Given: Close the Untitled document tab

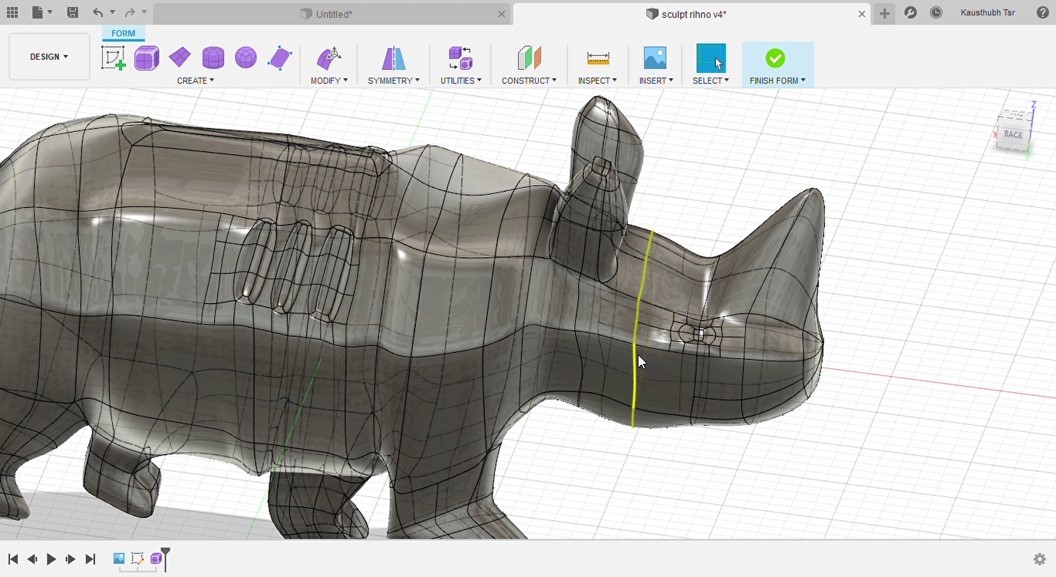Looking at the screenshot, I should (x=502, y=14).
